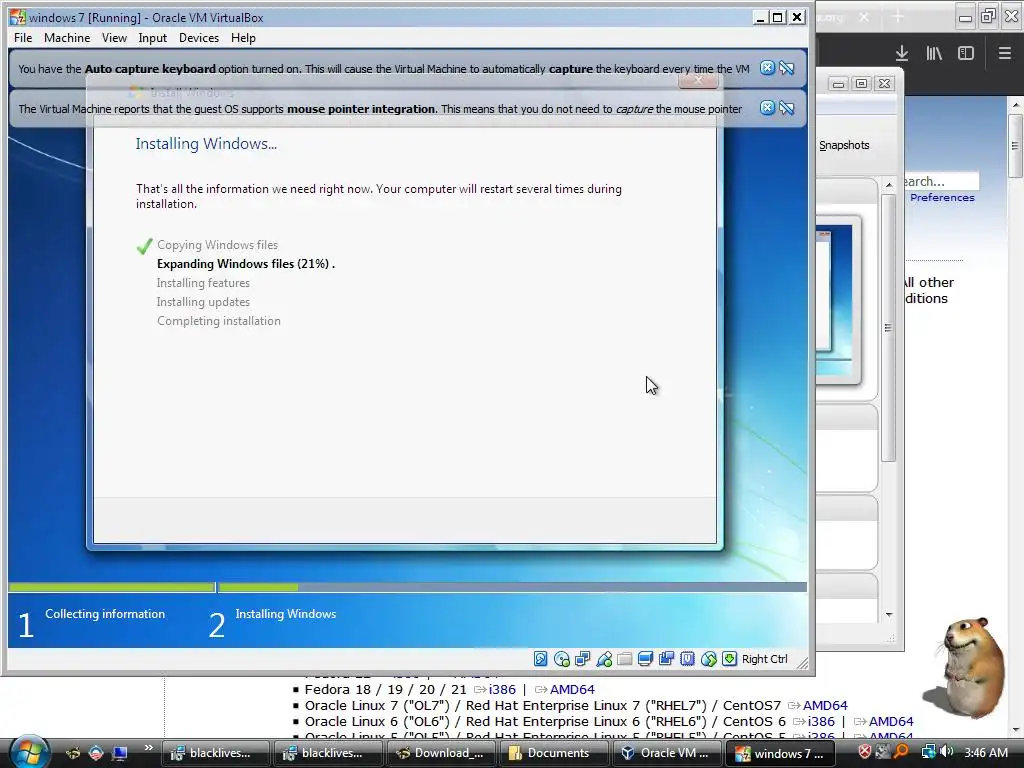Click the green arrow keyboard capture icon

tap(729, 659)
